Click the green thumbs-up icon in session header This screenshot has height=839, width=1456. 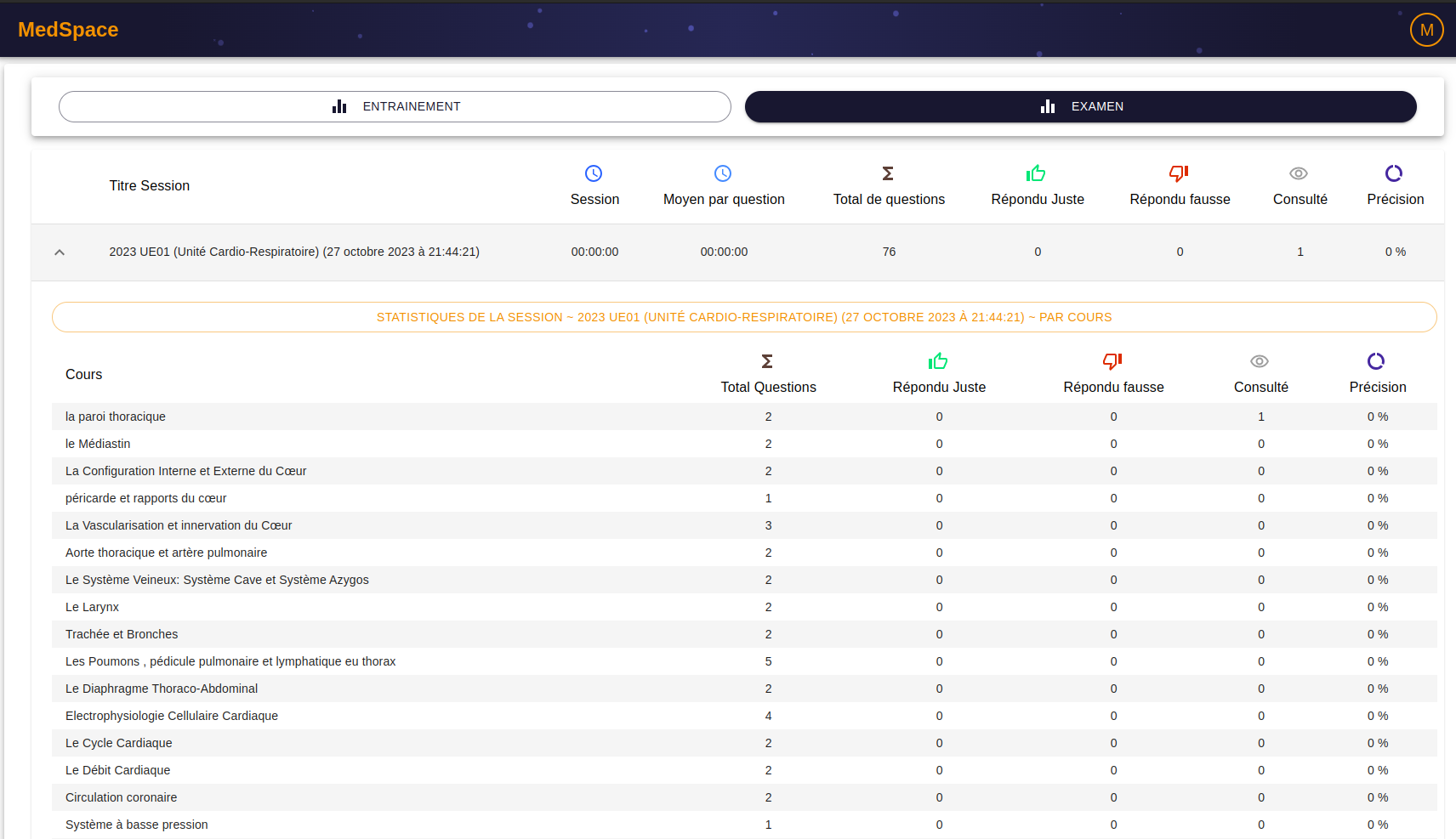pos(1036,173)
